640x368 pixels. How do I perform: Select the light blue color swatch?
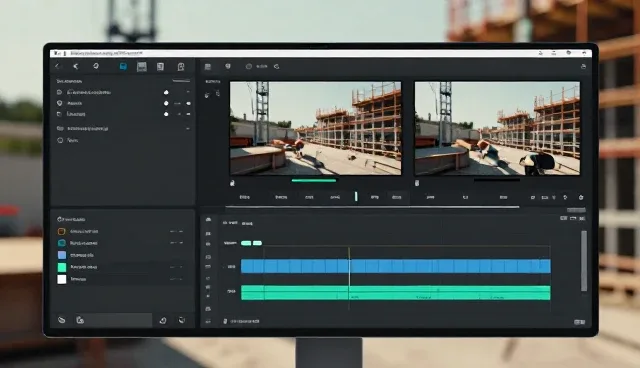point(62,255)
